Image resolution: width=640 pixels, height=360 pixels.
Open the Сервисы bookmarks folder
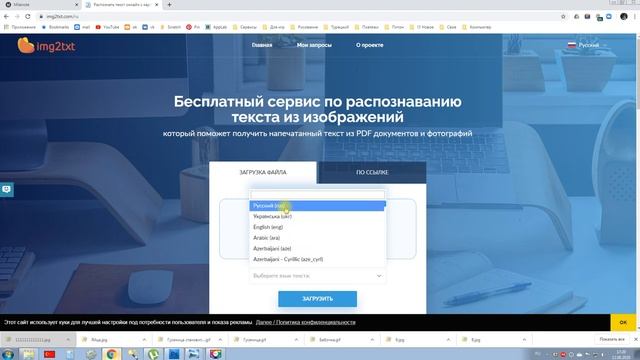[244, 27]
